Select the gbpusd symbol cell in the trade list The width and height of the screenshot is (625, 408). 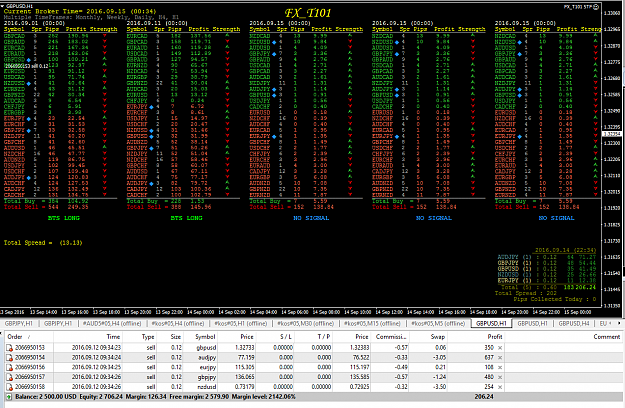tap(207, 348)
